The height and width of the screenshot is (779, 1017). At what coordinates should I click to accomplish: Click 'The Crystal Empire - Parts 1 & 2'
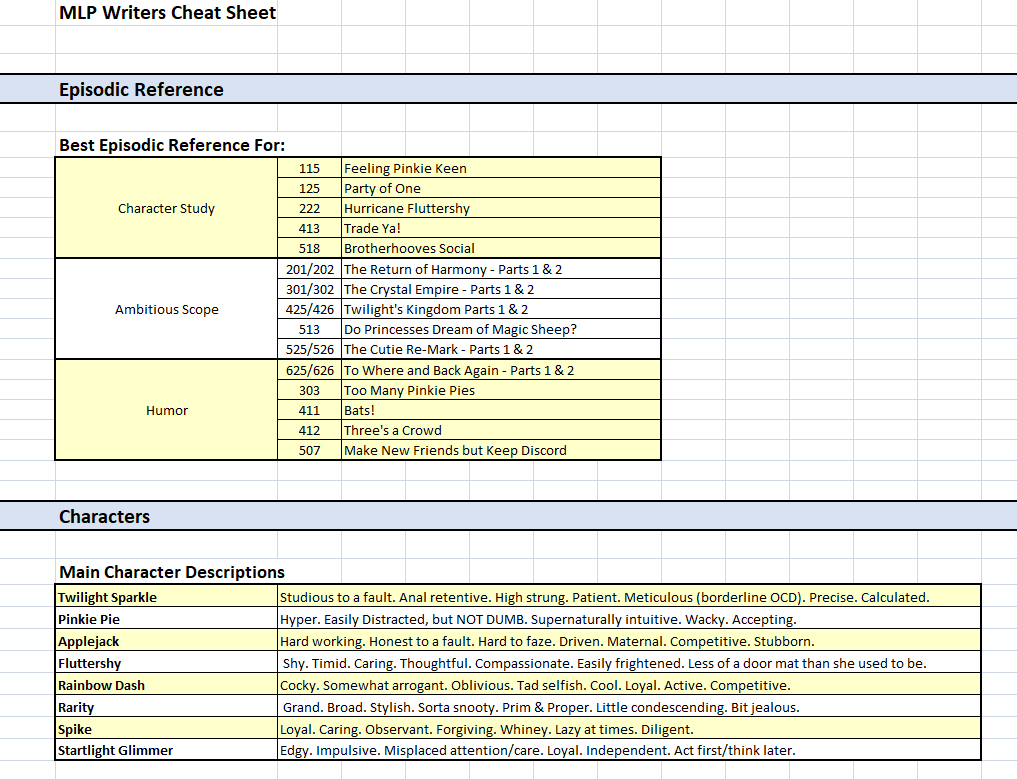click(x=501, y=289)
